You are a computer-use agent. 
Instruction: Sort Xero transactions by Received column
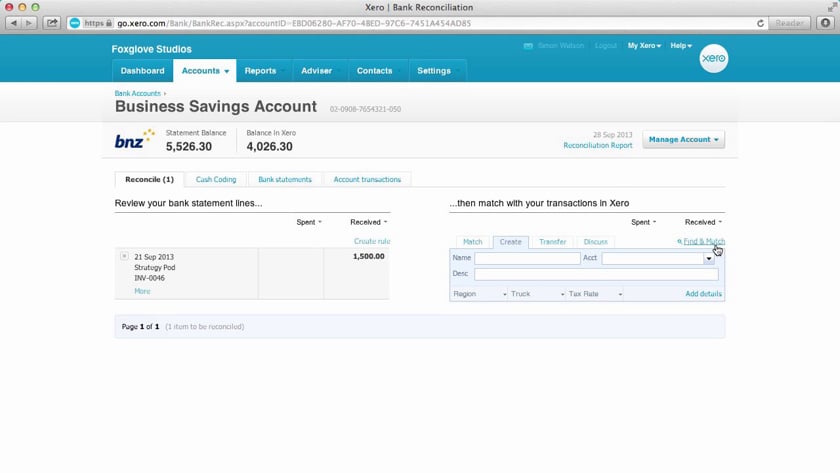coord(703,222)
